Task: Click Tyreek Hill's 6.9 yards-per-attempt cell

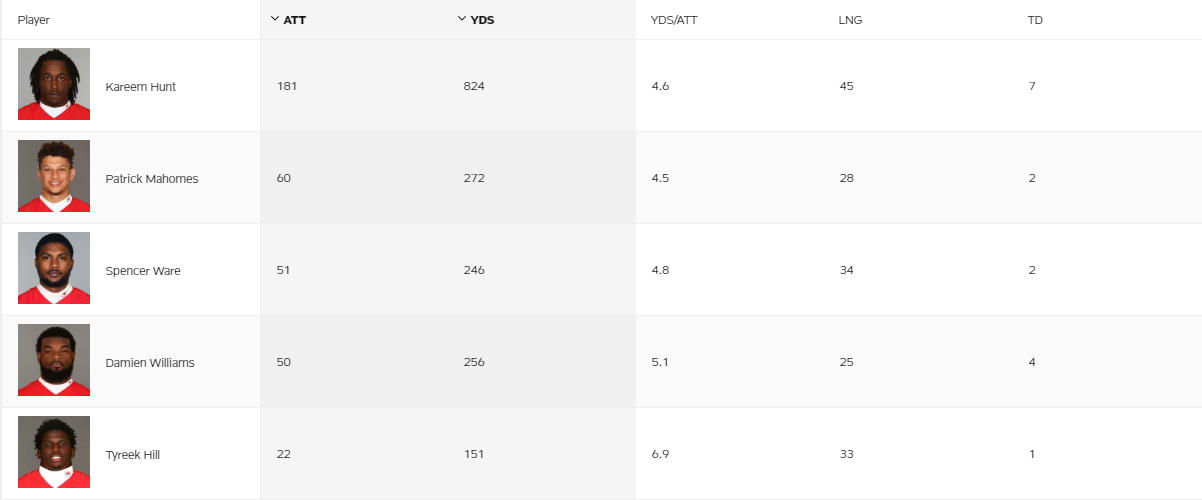Action: coord(660,454)
